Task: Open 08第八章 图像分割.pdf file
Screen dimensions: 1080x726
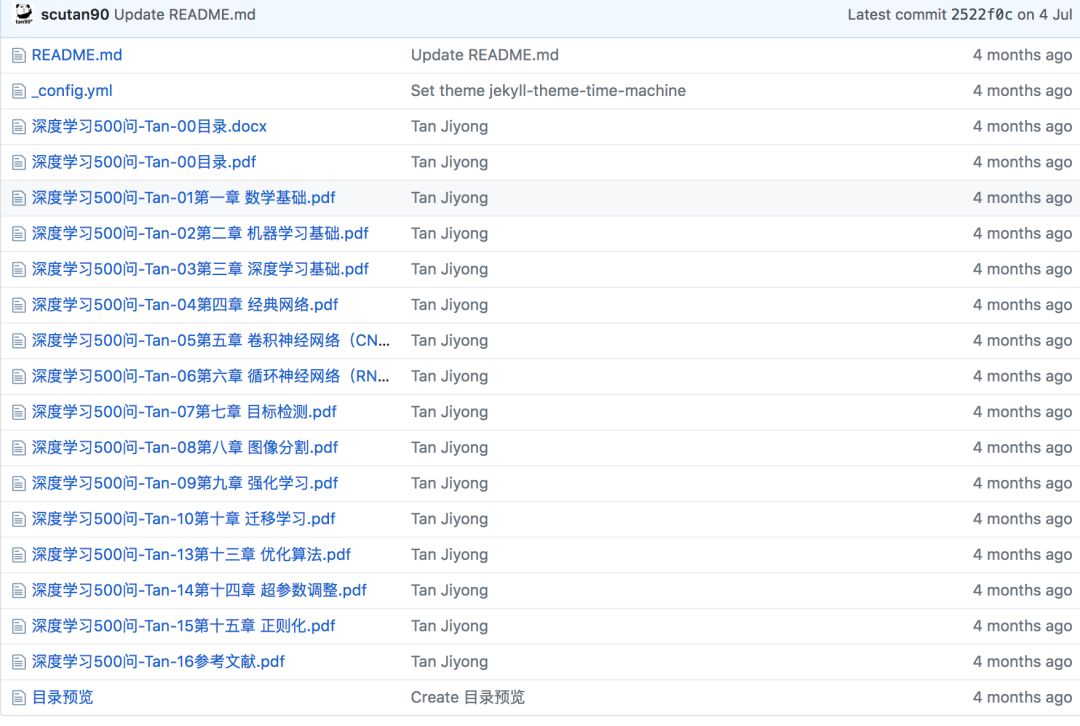Action: pos(185,448)
